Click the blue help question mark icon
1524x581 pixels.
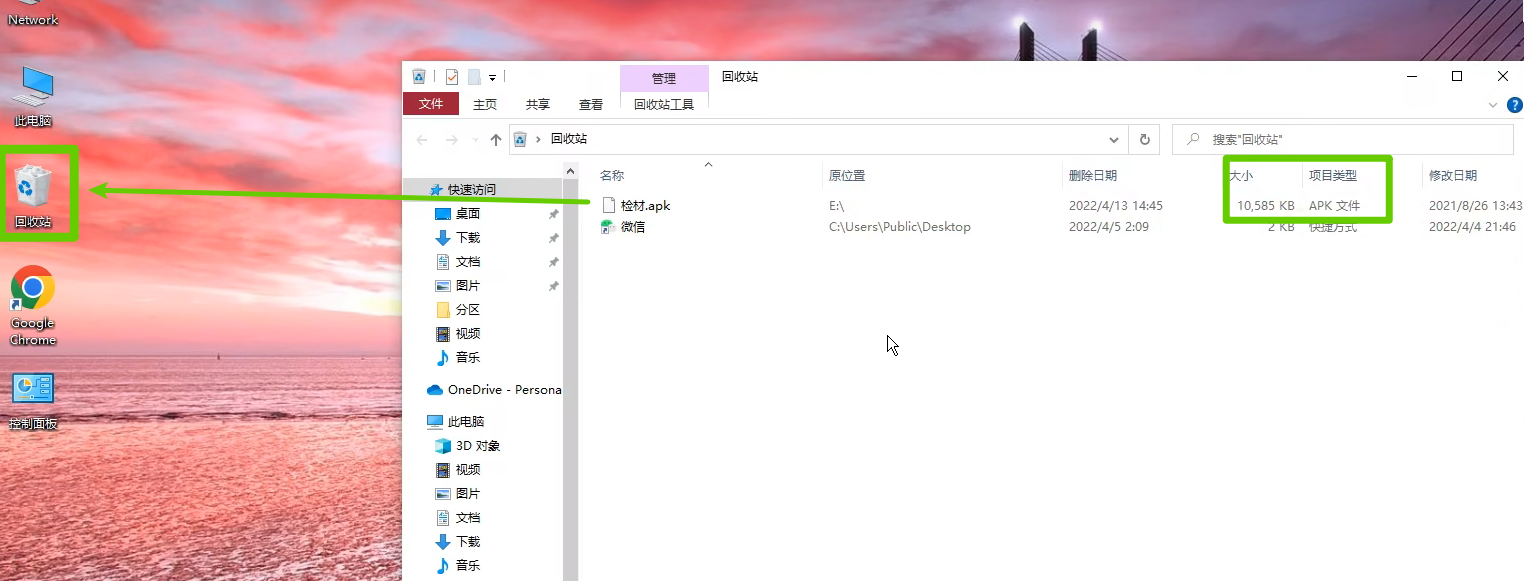[1514, 105]
